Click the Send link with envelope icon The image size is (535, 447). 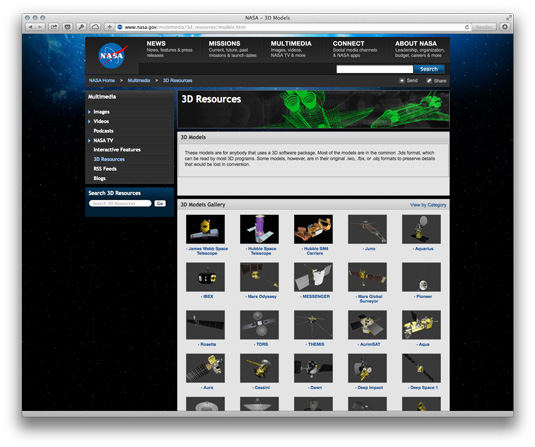(409, 81)
